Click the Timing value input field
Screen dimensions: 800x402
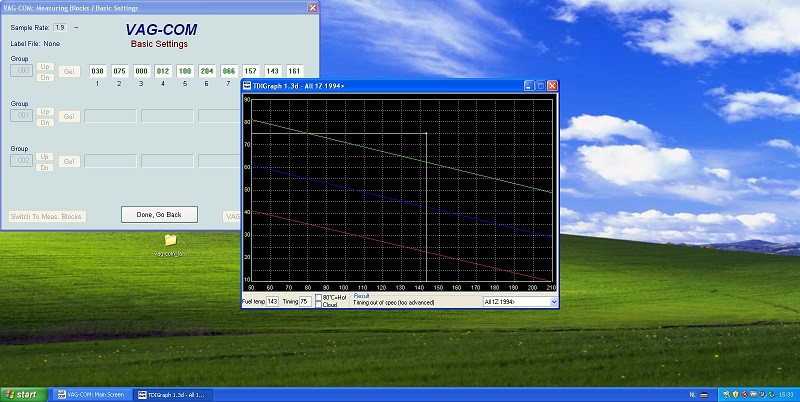pos(305,300)
